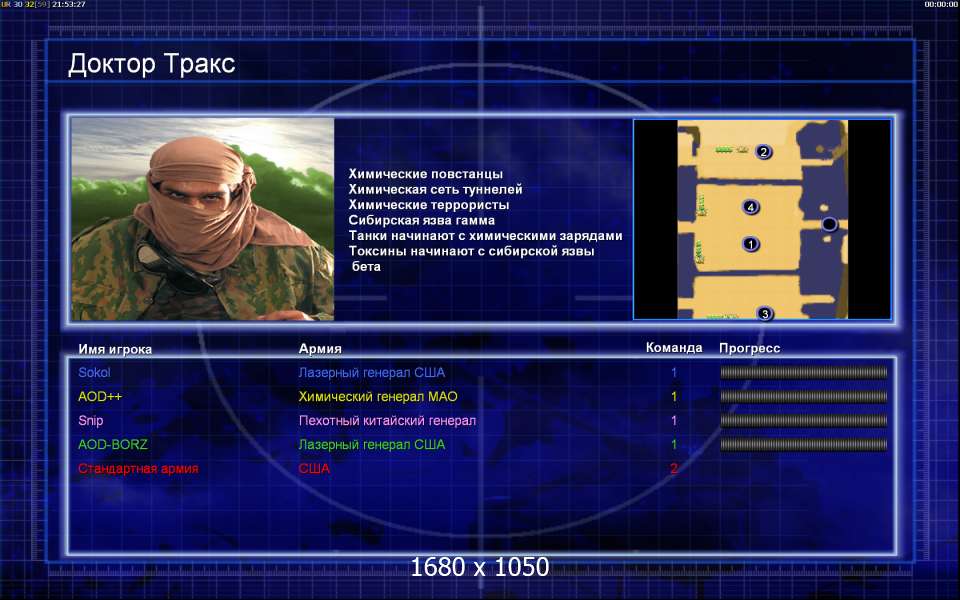
Task: Click Пехотный китайский генерал army text
Action: (x=387, y=421)
